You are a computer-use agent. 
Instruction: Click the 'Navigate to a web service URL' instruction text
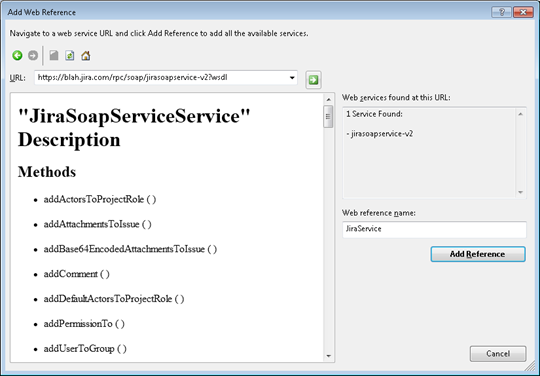click(159, 34)
